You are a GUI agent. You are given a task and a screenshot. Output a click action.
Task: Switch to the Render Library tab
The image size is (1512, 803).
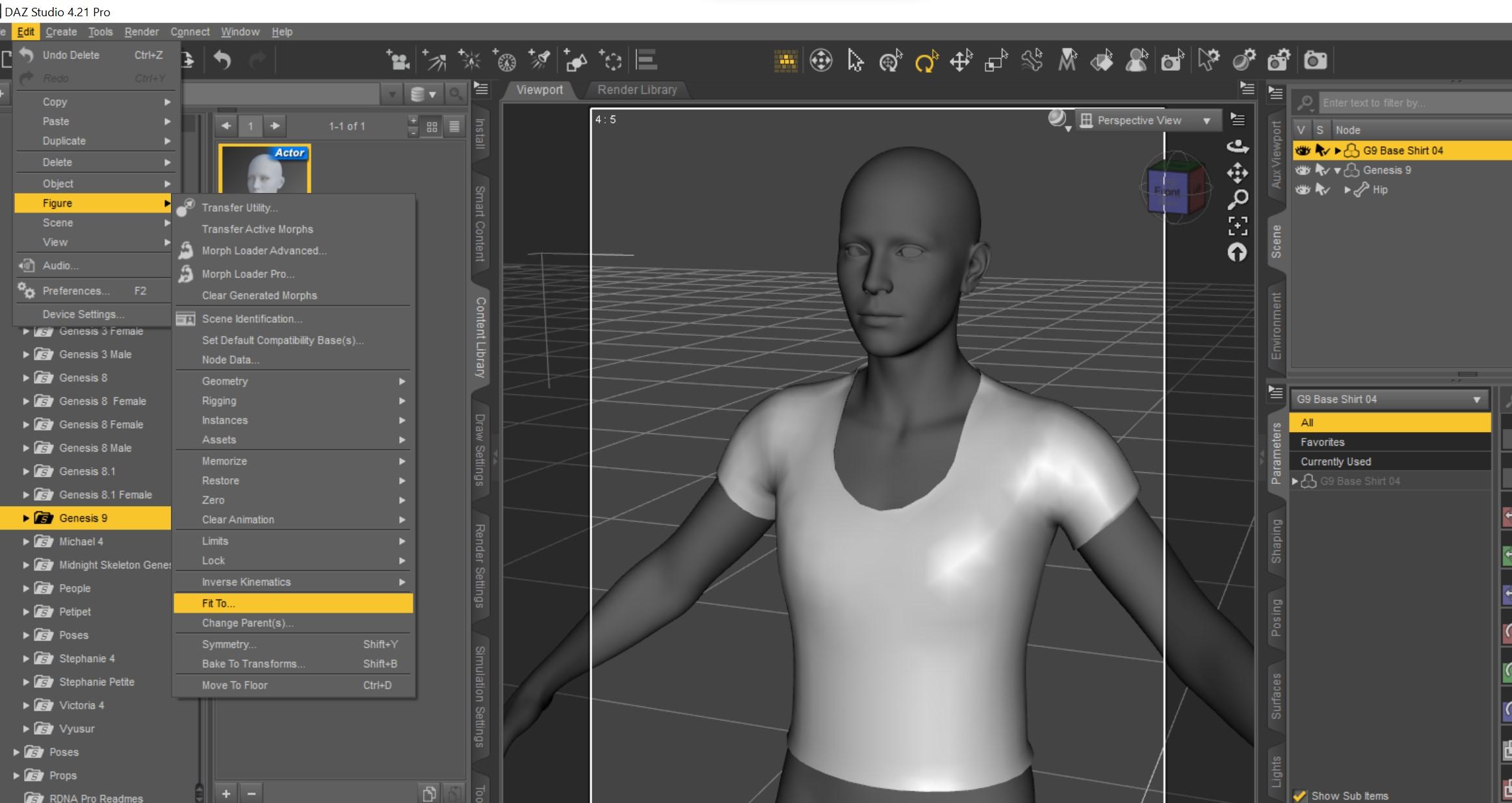(x=636, y=90)
